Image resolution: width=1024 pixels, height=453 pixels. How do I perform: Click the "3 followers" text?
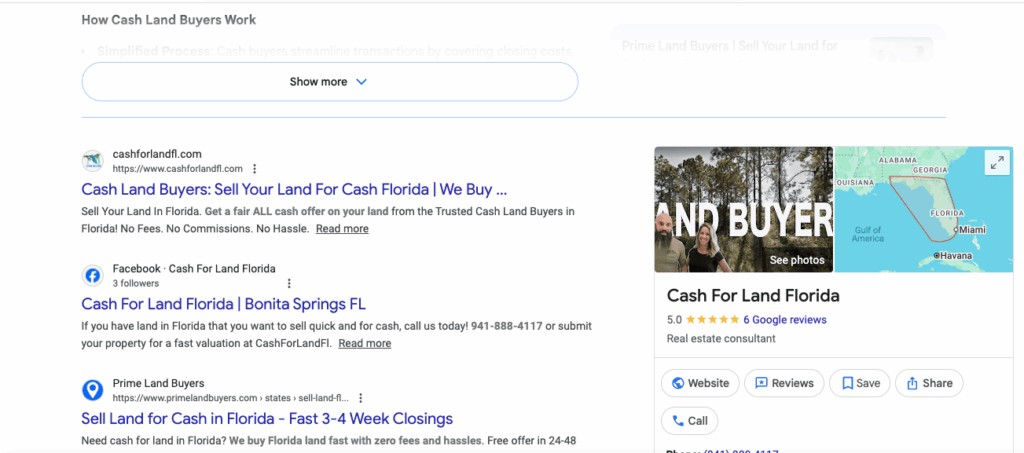click(136, 283)
